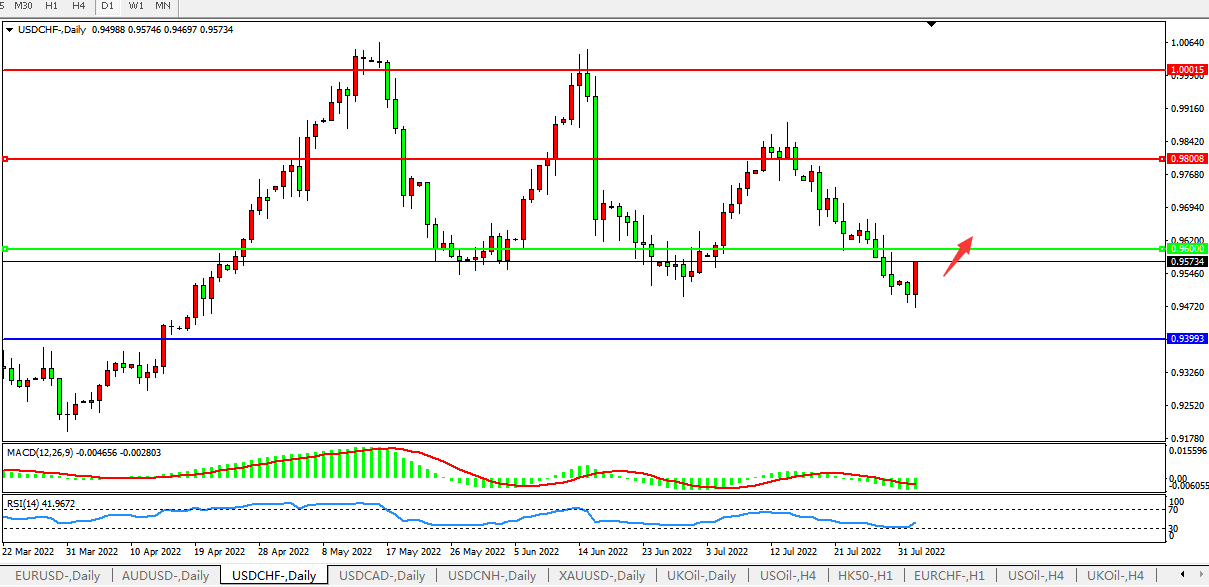
Task: Click the chart shift triangle marker at top
Action: click(931, 23)
